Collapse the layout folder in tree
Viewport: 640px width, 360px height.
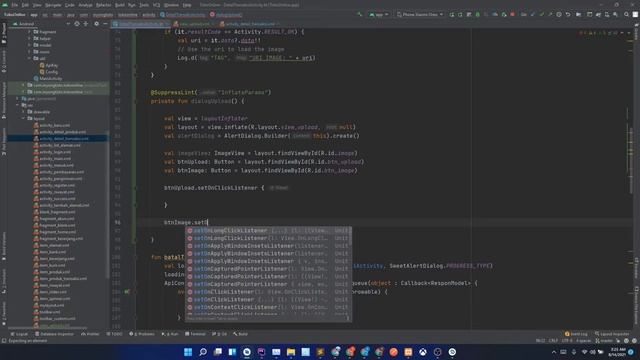coord(23,118)
